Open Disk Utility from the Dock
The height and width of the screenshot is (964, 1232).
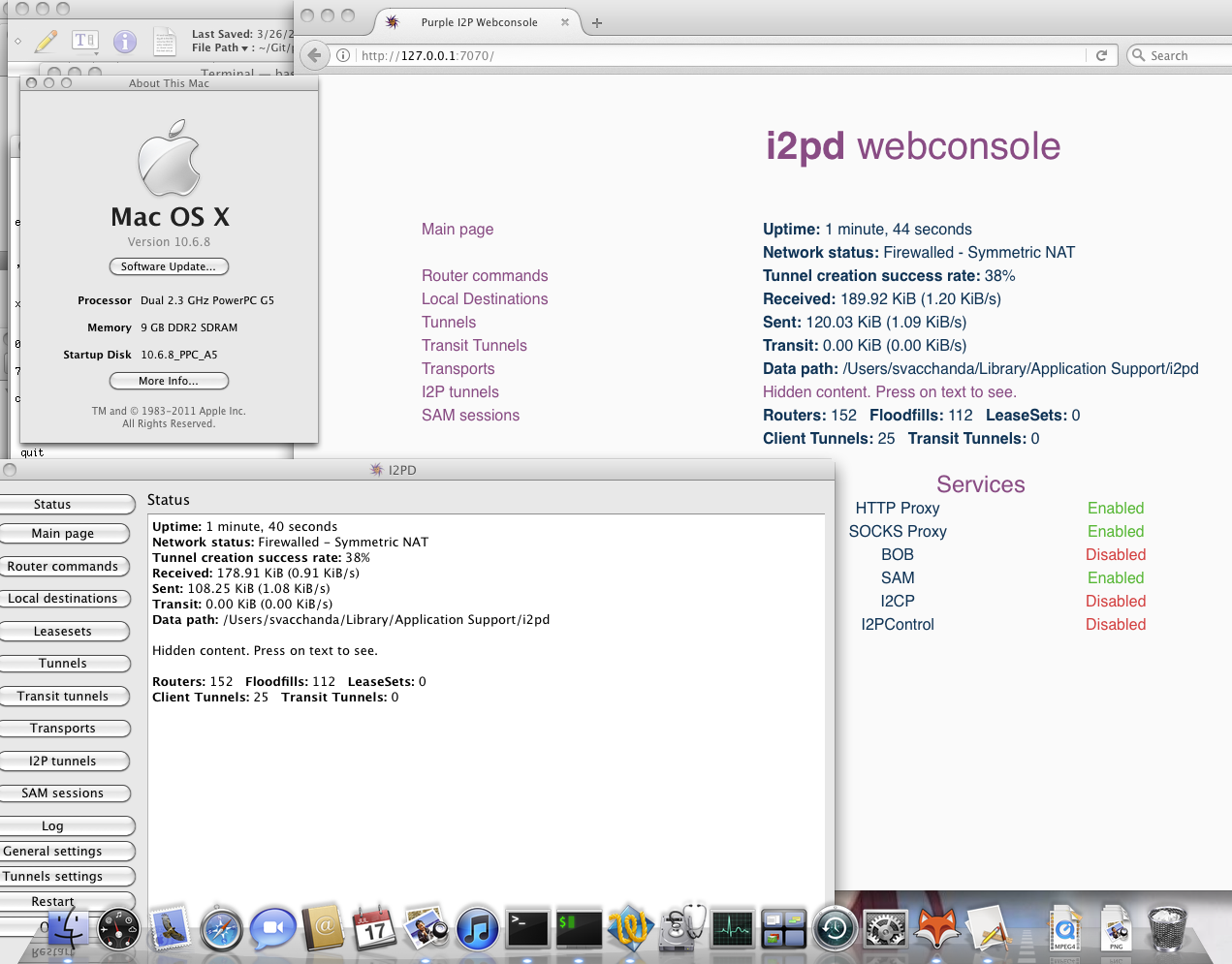tap(682, 928)
